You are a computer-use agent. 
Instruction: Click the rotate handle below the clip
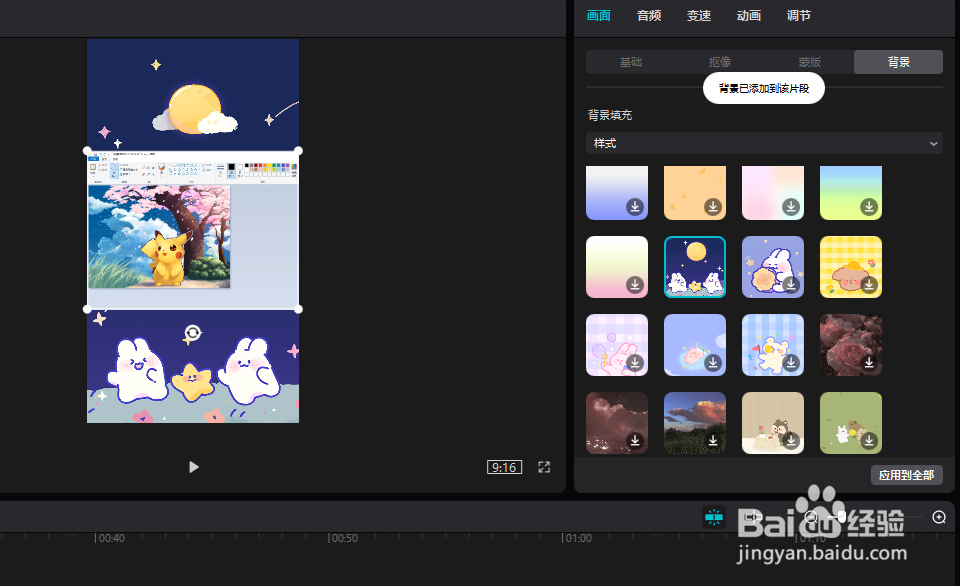(192, 333)
